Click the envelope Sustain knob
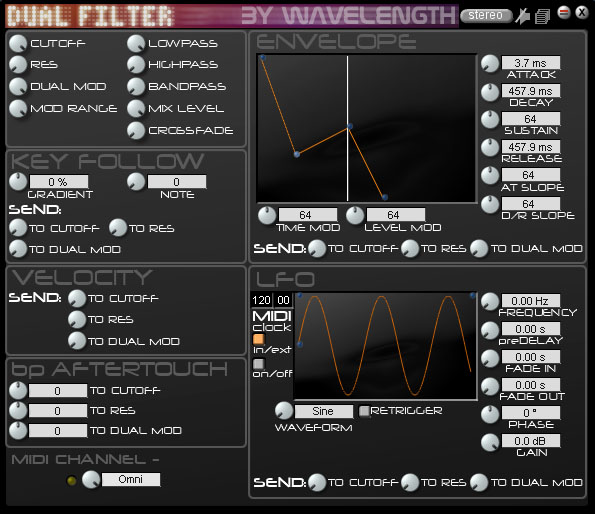Screen dimensions: 595x514 pos(490,119)
